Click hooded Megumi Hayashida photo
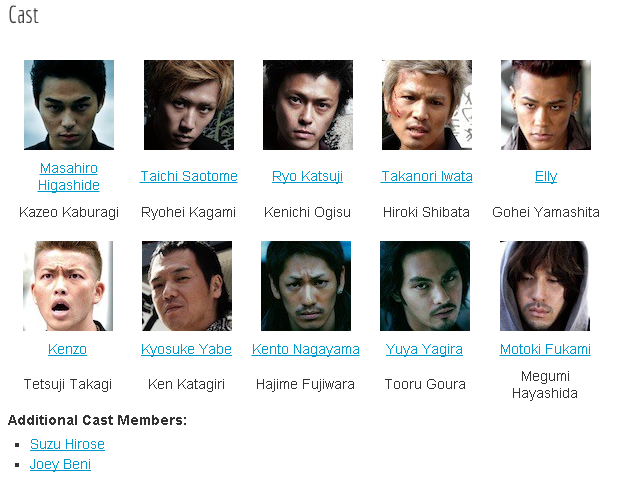This screenshot has height=488, width=618. pyautogui.click(x=545, y=286)
